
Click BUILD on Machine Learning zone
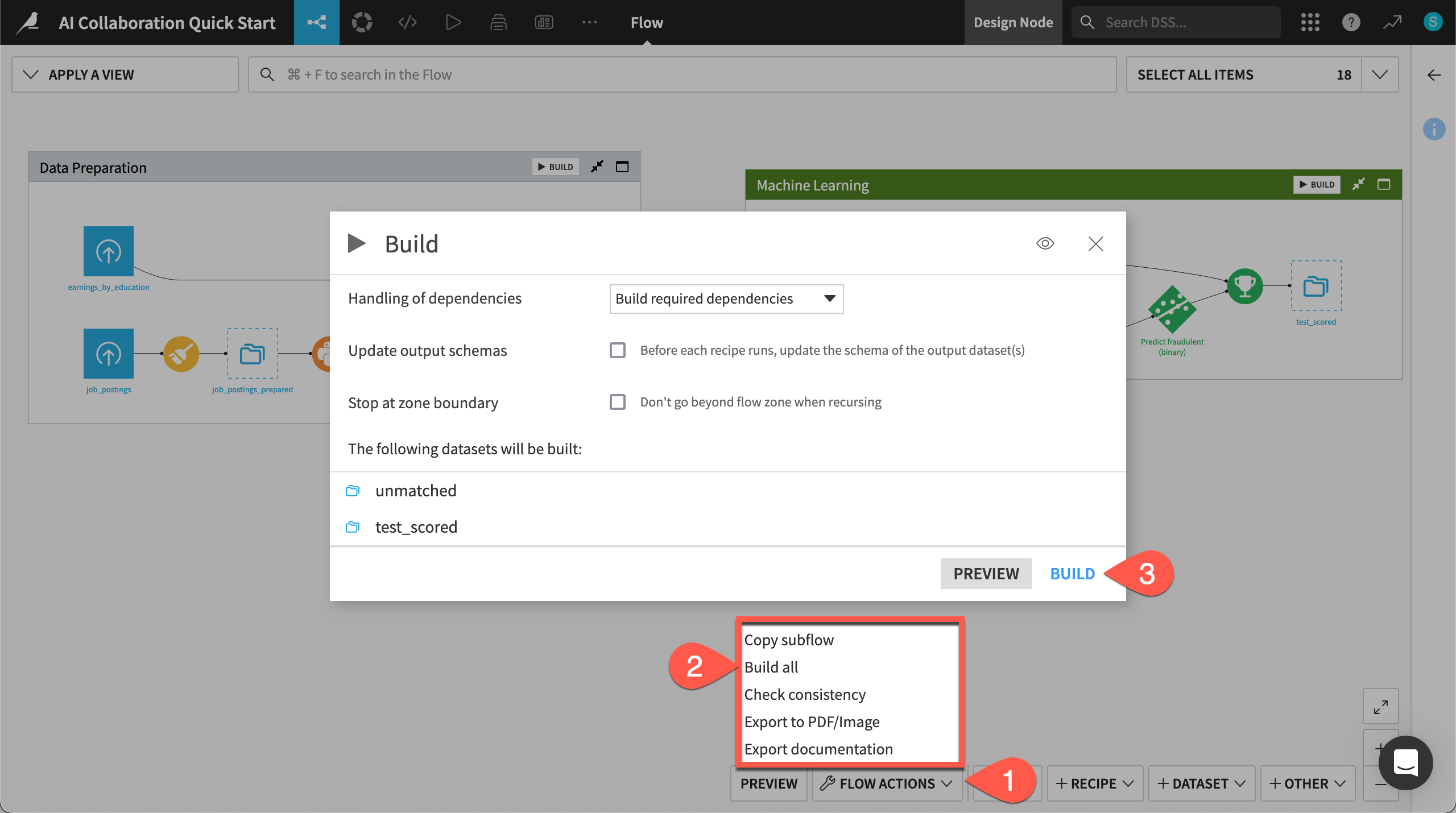[x=1317, y=184]
